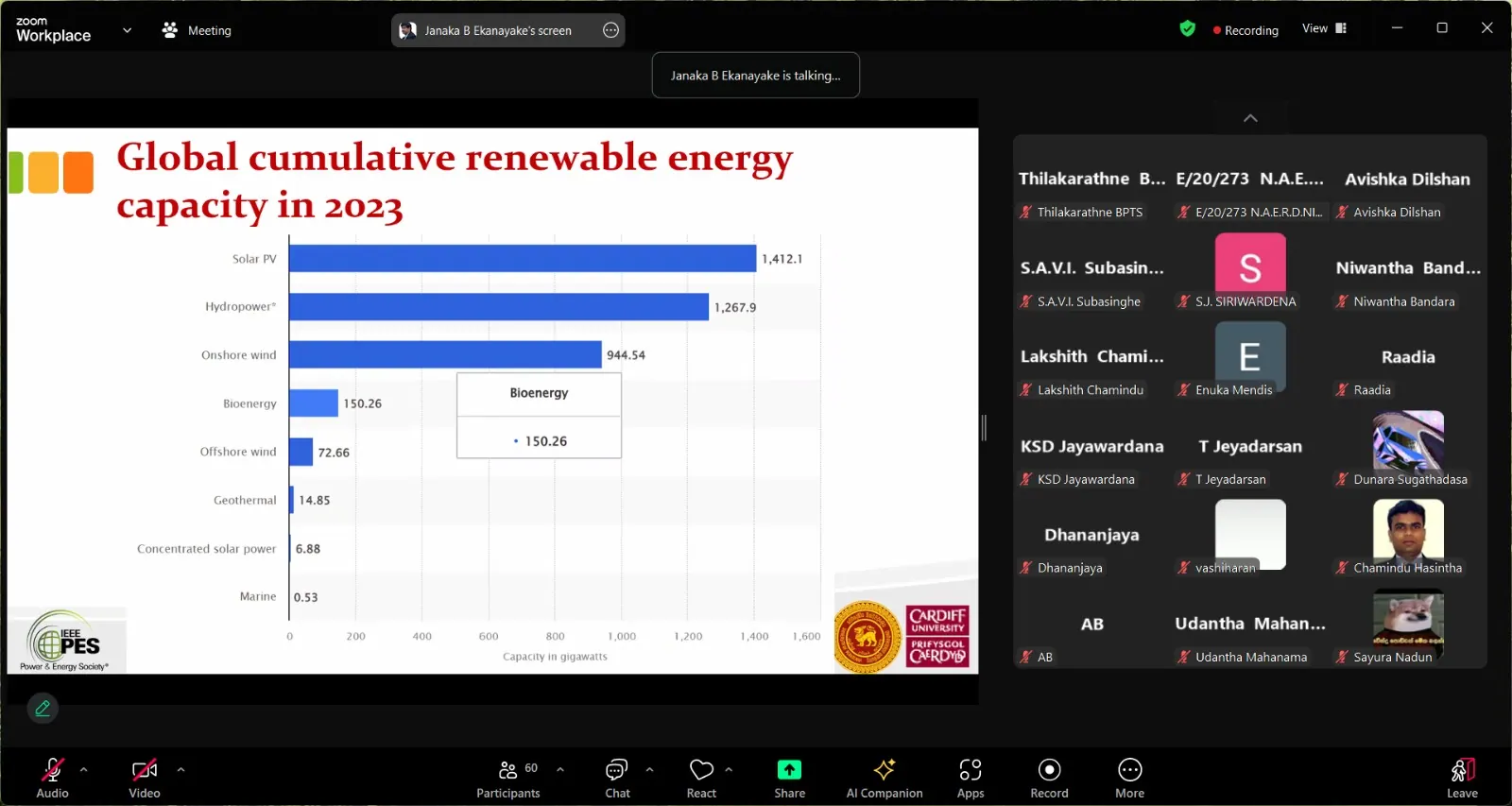This screenshot has width=1512, height=806.
Task: Open the Participants list icon
Action: point(507,769)
